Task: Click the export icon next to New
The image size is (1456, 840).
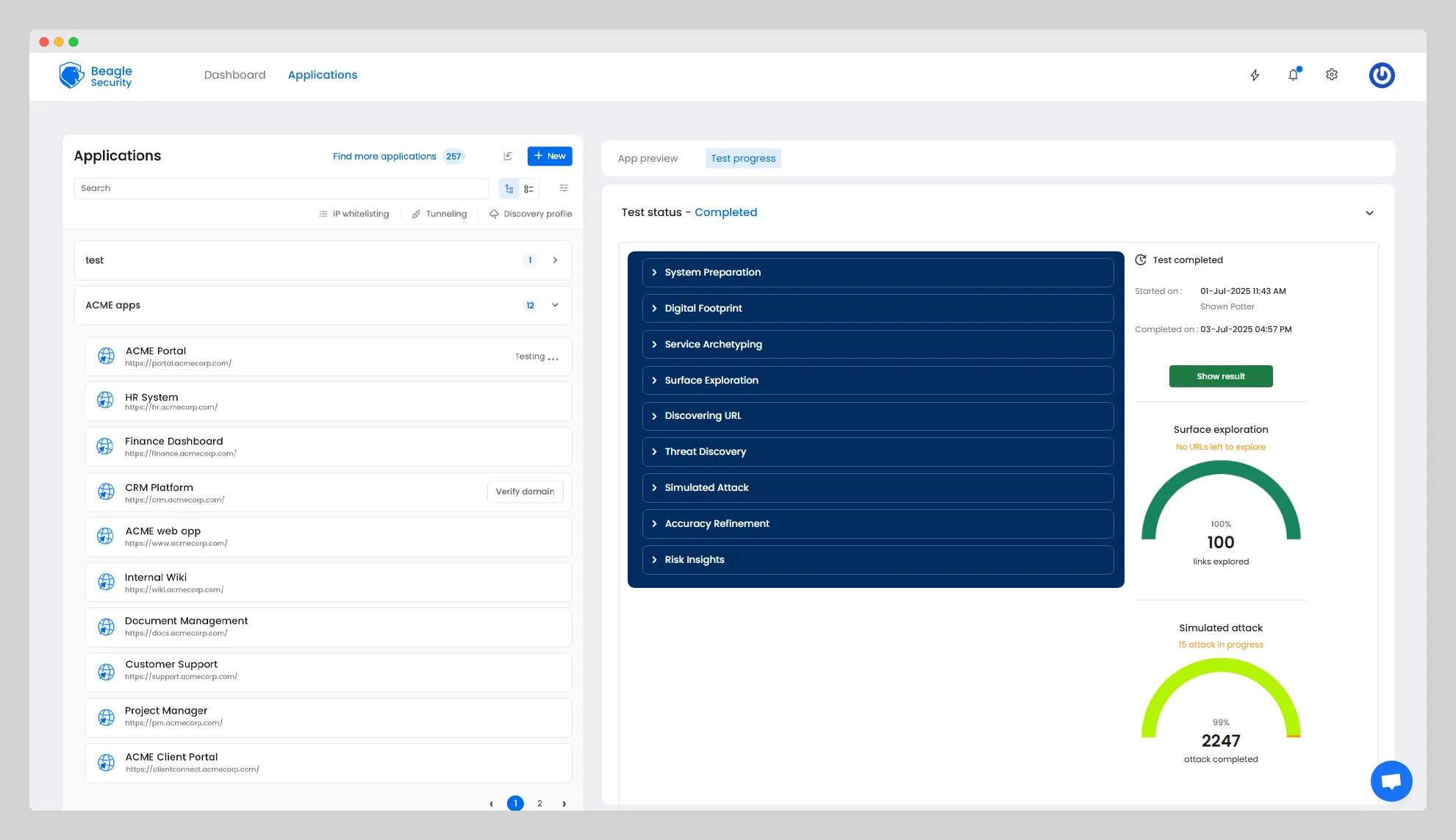Action: tap(508, 156)
